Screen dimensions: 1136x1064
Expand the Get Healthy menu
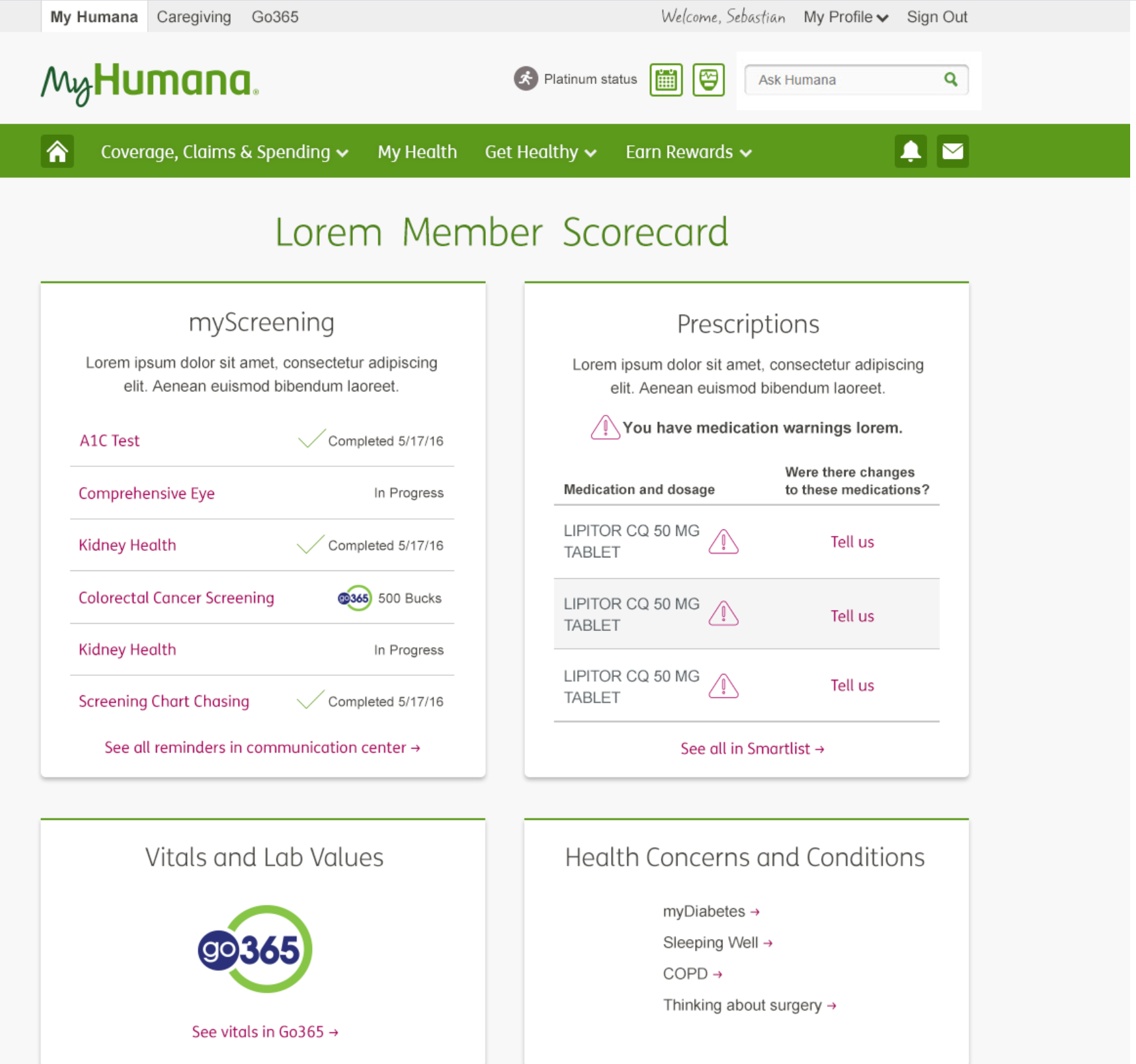click(x=541, y=152)
